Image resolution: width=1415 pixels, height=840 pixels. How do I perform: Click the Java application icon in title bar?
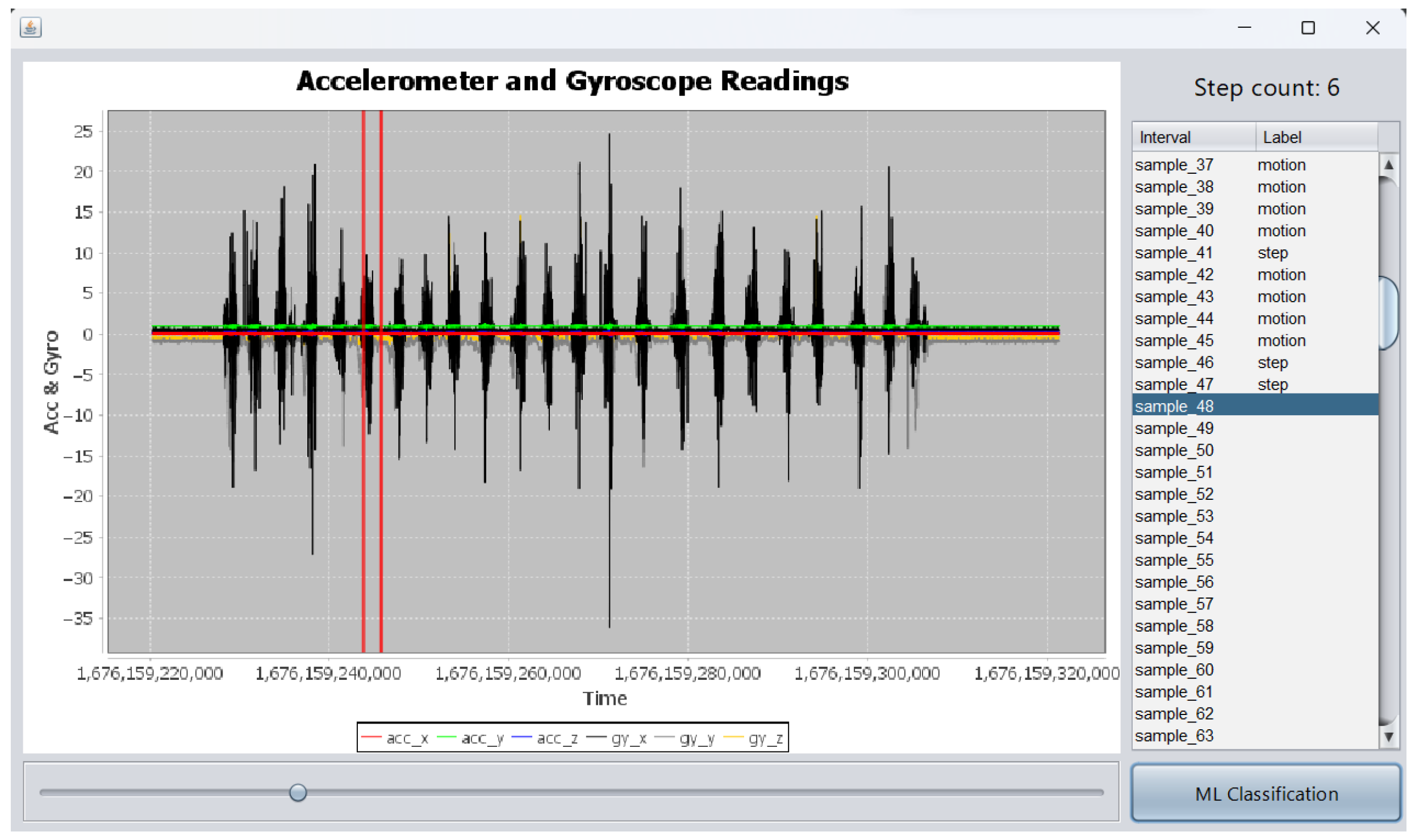point(30,27)
